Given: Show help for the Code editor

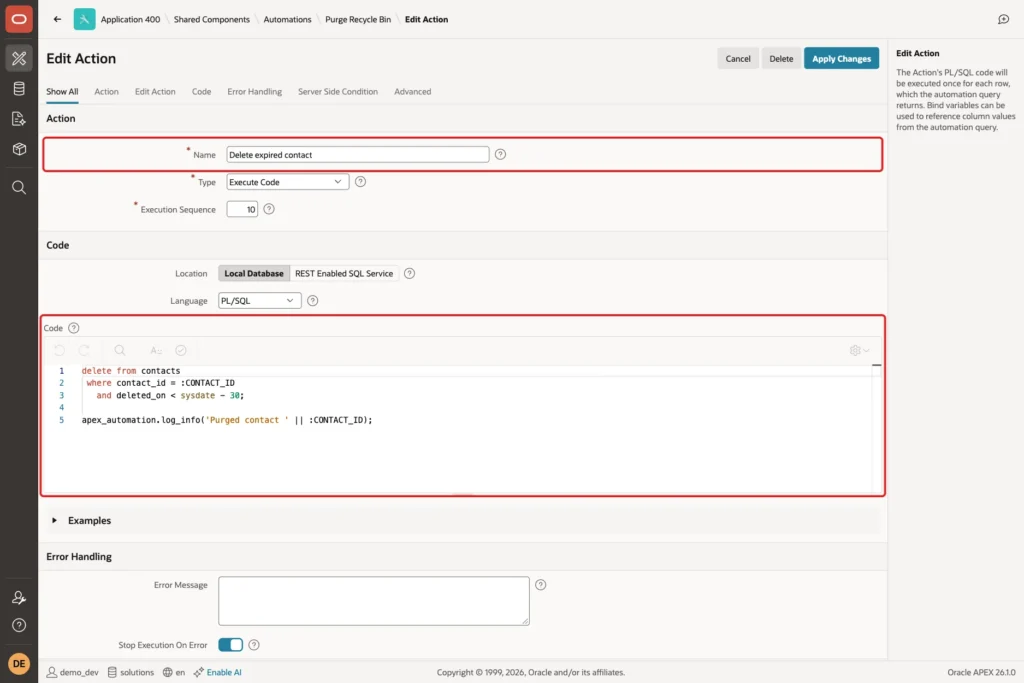Looking at the screenshot, I should coord(74,328).
